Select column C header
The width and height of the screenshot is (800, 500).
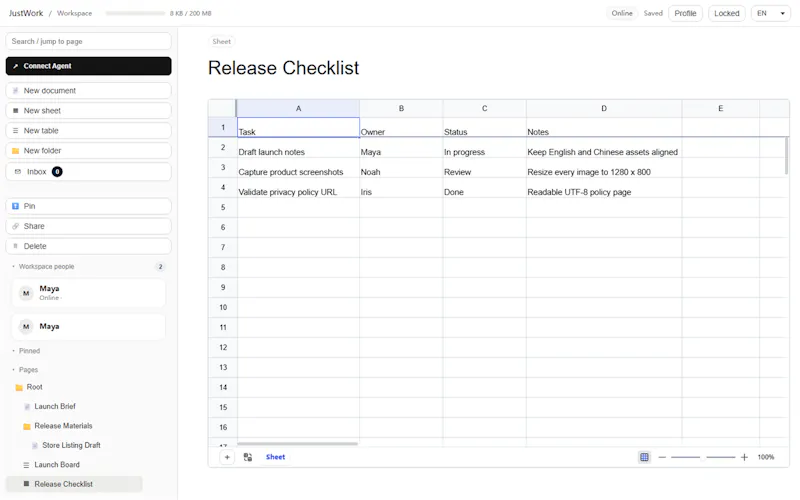click(484, 109)
